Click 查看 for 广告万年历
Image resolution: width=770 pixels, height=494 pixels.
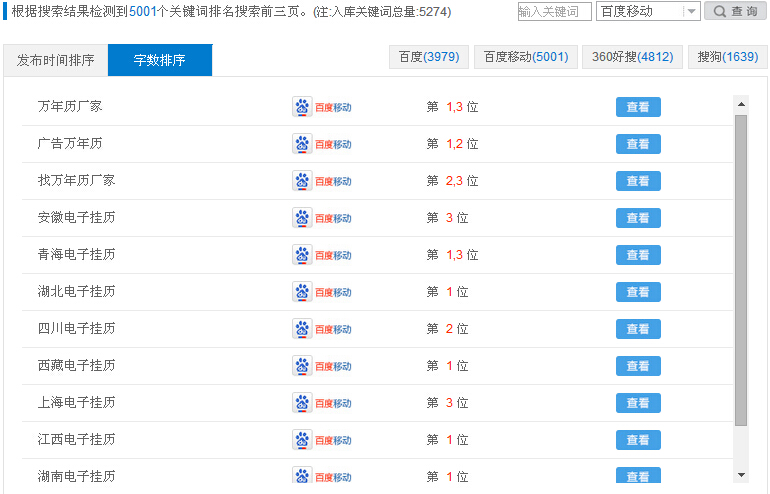(638, 144)
